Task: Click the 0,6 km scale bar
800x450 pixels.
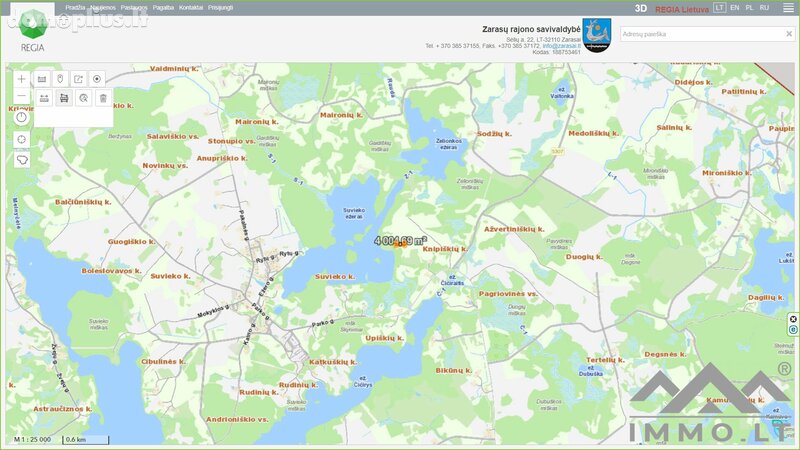Action: pos(86,439)
